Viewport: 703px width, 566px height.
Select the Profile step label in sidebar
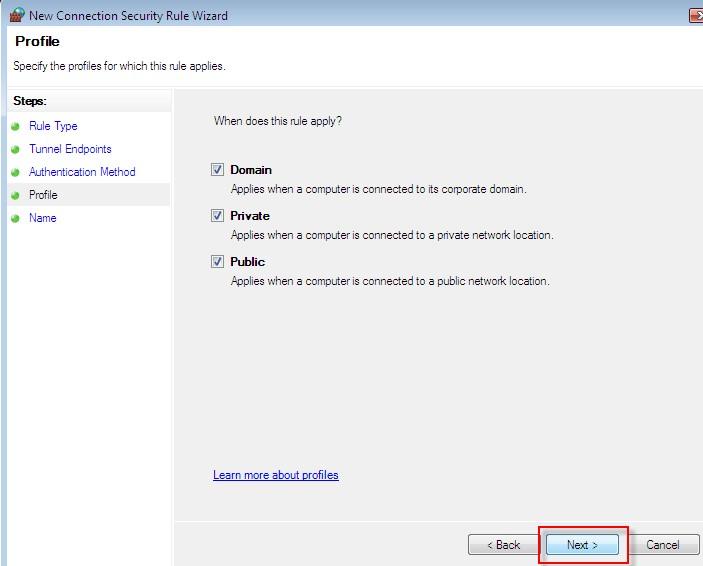(43, 195)
